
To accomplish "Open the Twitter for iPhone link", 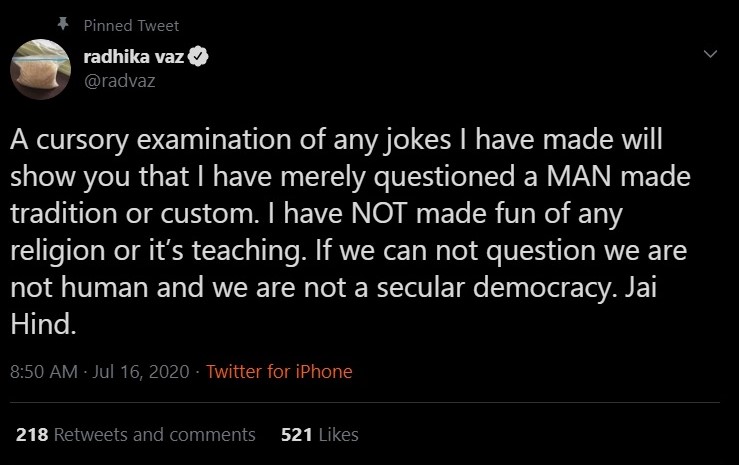I will coord(279,371).
